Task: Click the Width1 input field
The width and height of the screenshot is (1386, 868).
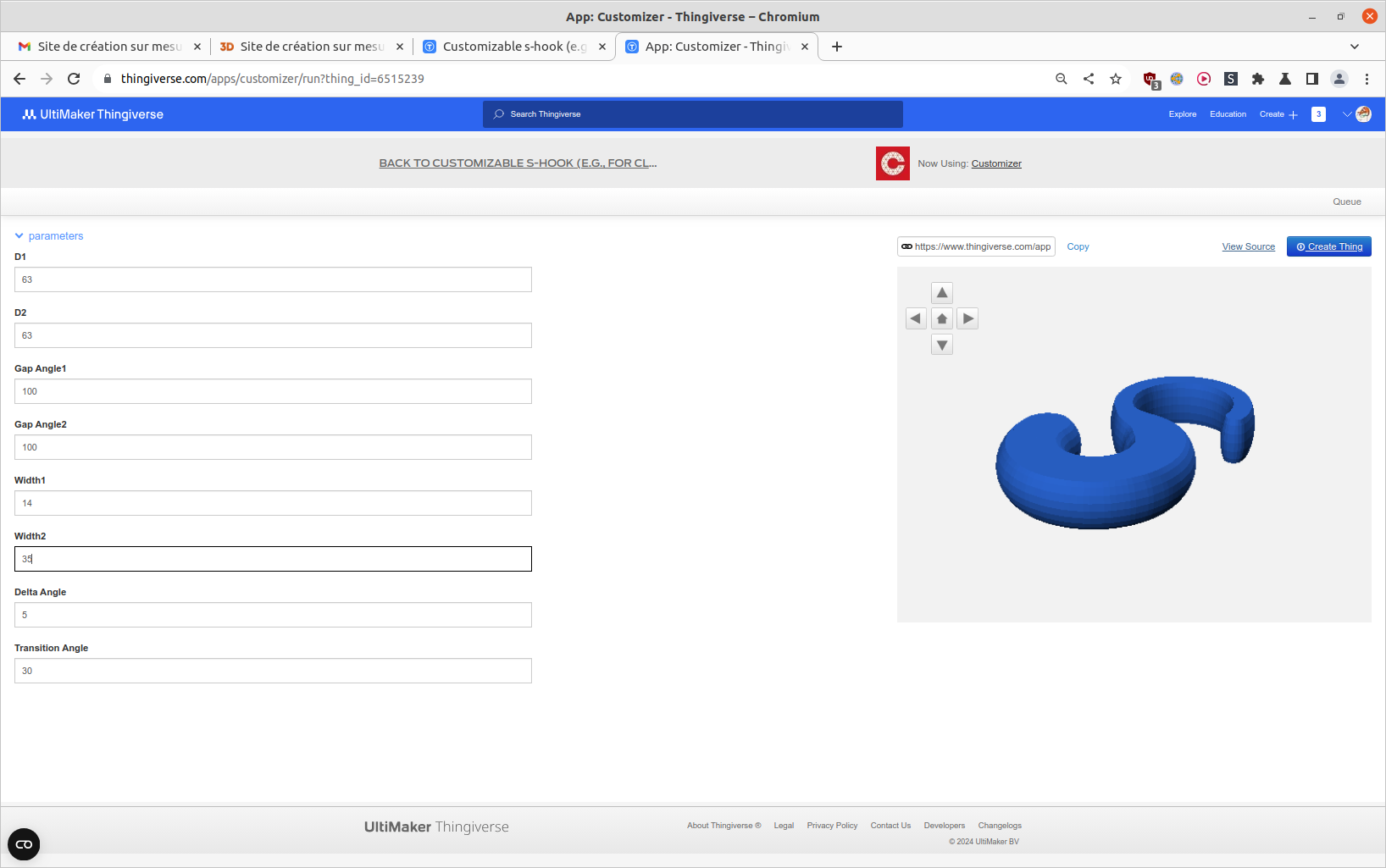Action: tap(273, 503)
